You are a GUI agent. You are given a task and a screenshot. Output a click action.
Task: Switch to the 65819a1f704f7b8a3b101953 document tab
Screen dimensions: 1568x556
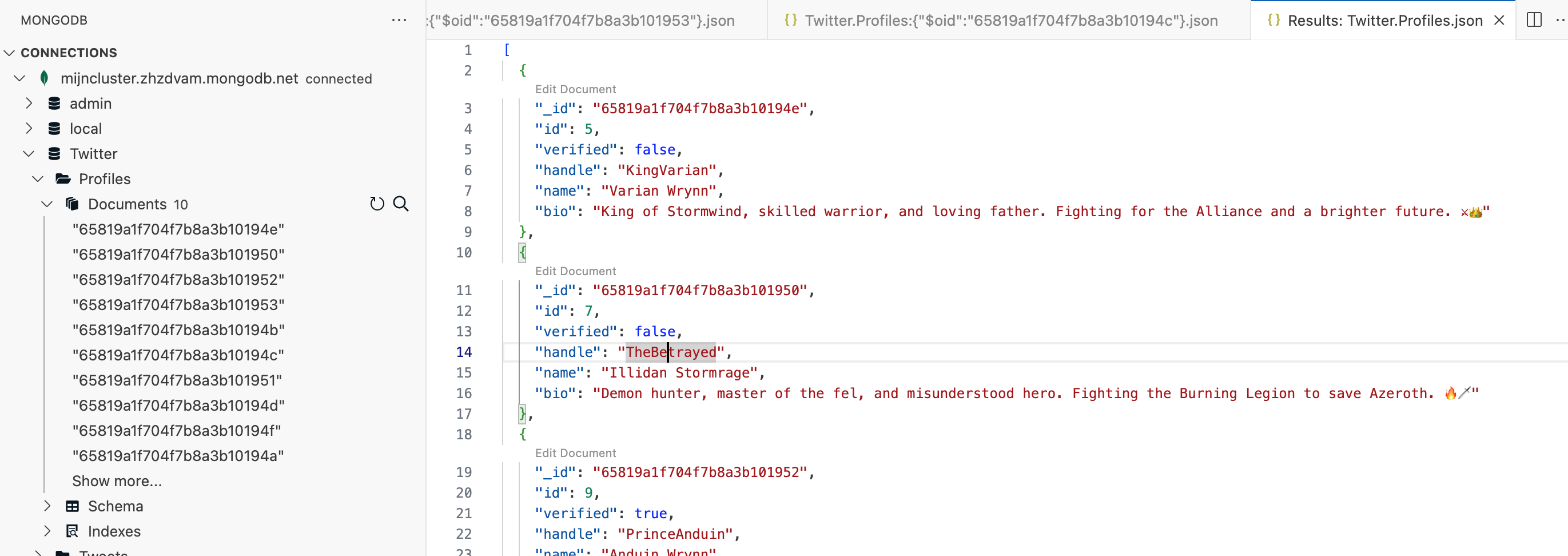pyautogui.click(x=596, y=20)
